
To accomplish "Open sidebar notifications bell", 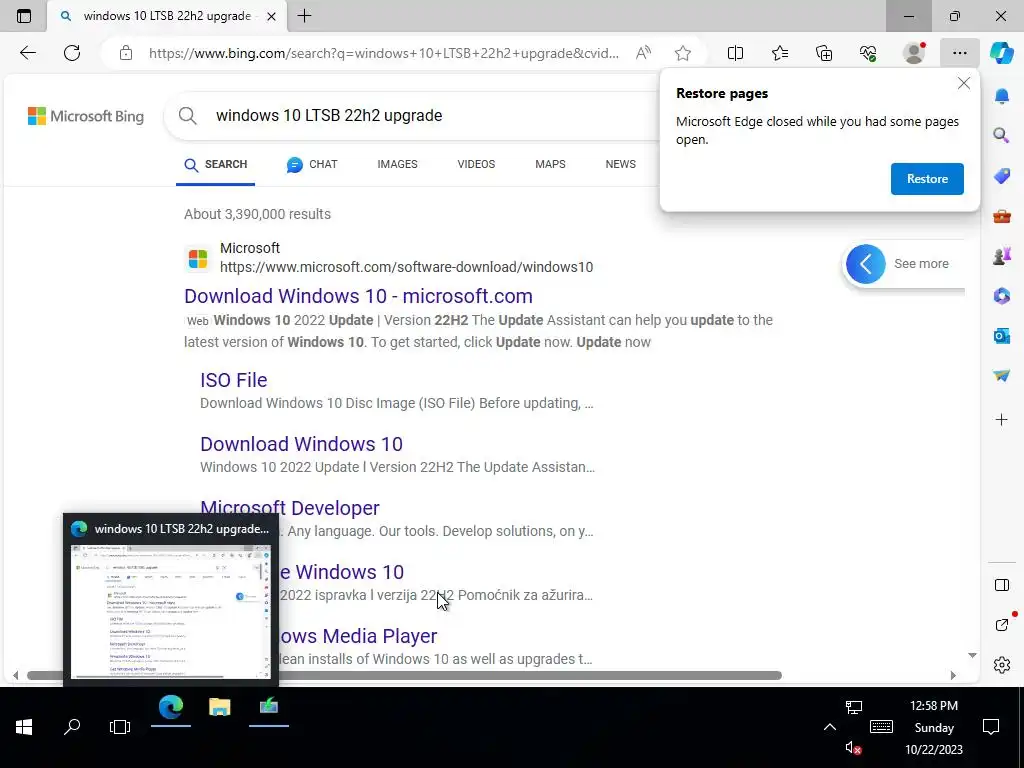I will [x=1001, y=96].
